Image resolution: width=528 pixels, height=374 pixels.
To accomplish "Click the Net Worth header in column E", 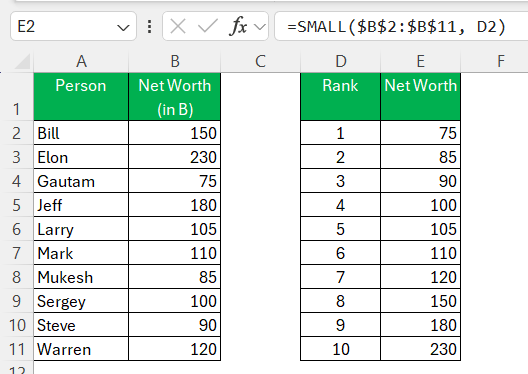I will pyautogui.click(x=421, y=97).
